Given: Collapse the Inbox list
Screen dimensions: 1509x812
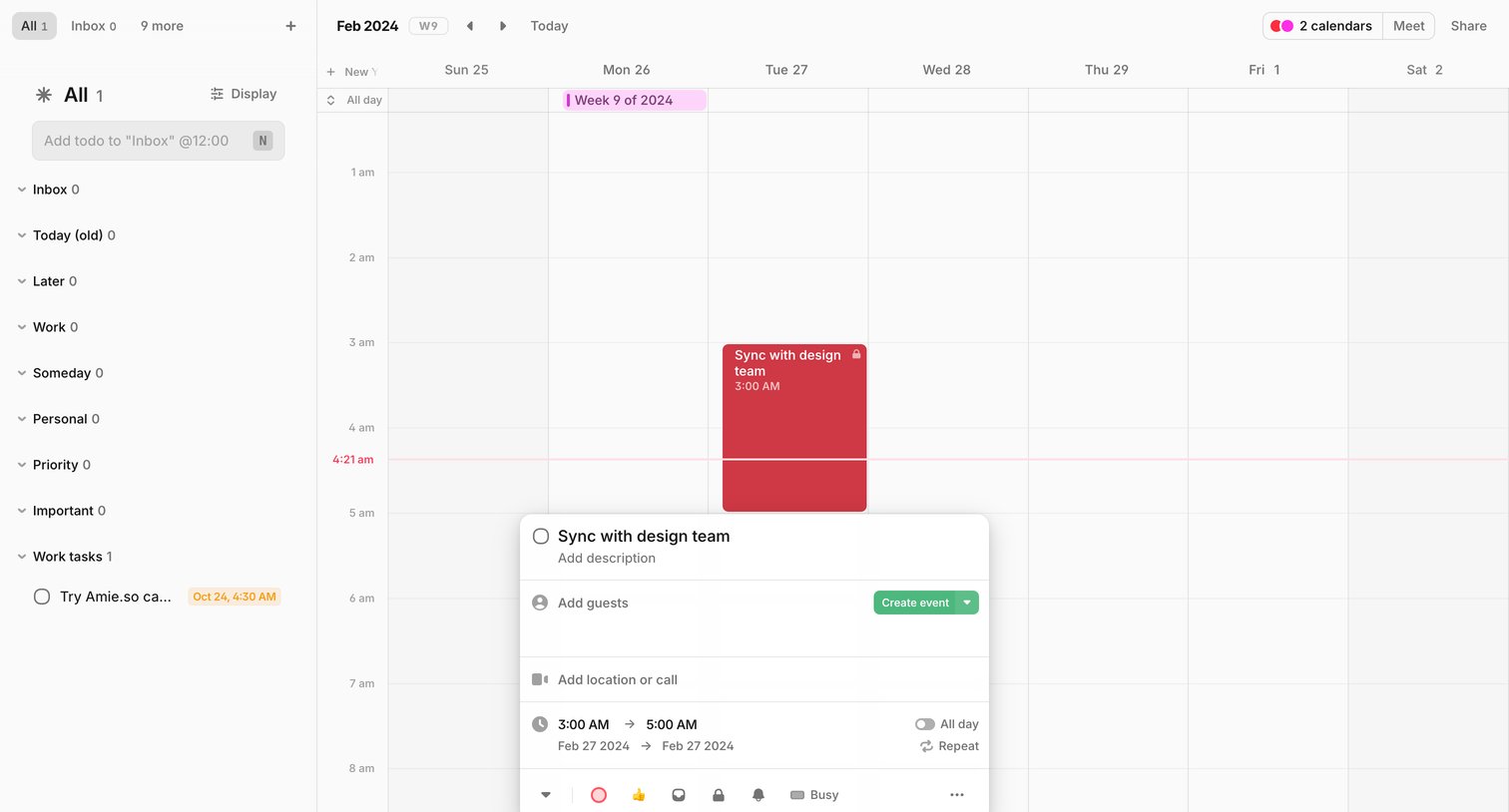Looking at the screenshot, I should click(22, 190).
